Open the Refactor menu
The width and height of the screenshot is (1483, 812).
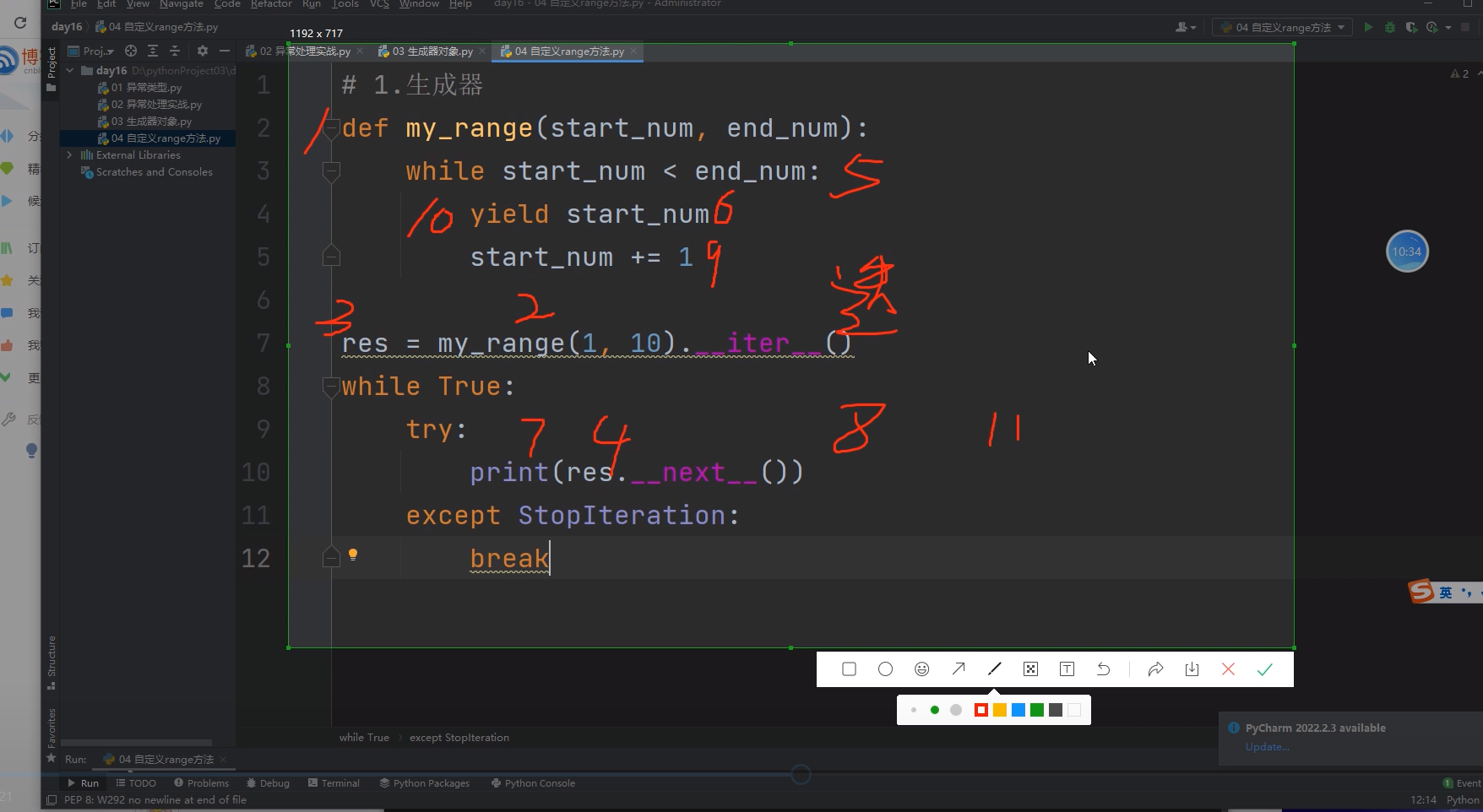tap(271, 4)
